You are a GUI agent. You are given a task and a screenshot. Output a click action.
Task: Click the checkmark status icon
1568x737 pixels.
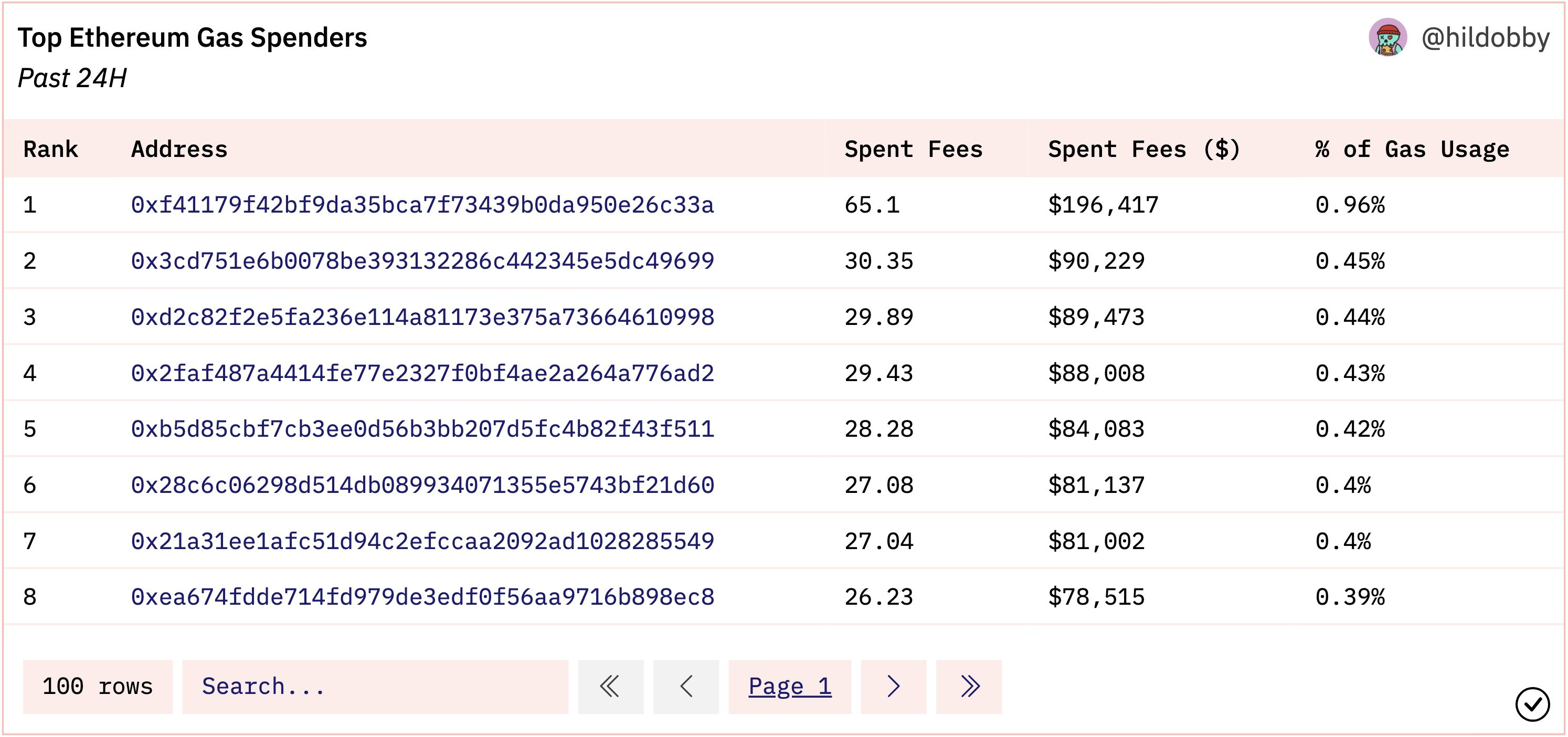point(1532,704)
